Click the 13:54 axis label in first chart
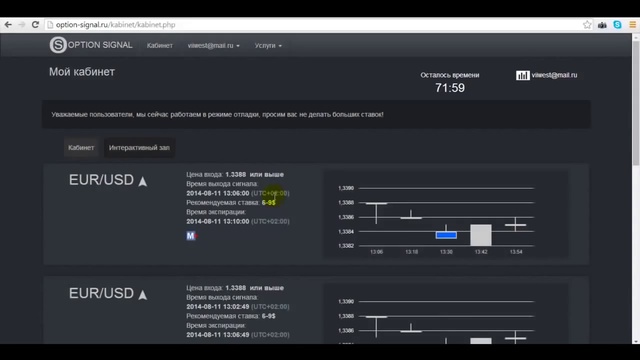The width and height of the screenshot is (640, 360). click(516, 252)
